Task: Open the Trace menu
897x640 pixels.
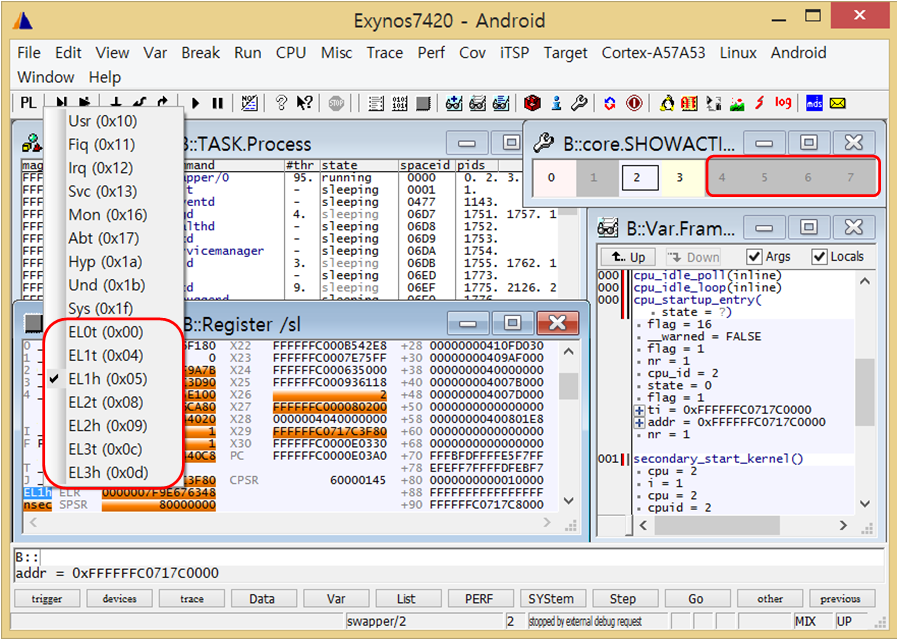Action: [384, 53]
